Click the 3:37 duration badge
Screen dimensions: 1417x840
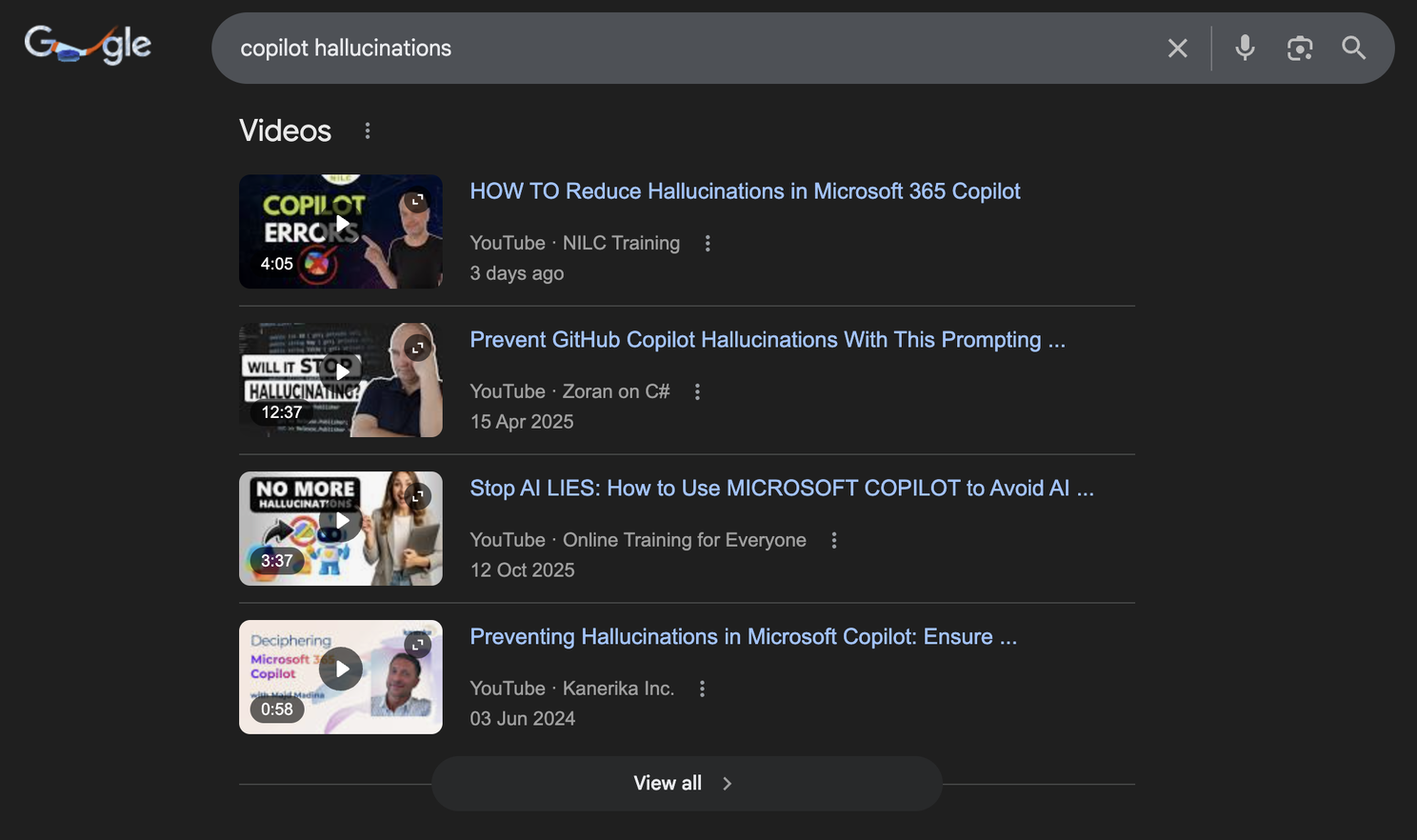click(x=277, y=561)
